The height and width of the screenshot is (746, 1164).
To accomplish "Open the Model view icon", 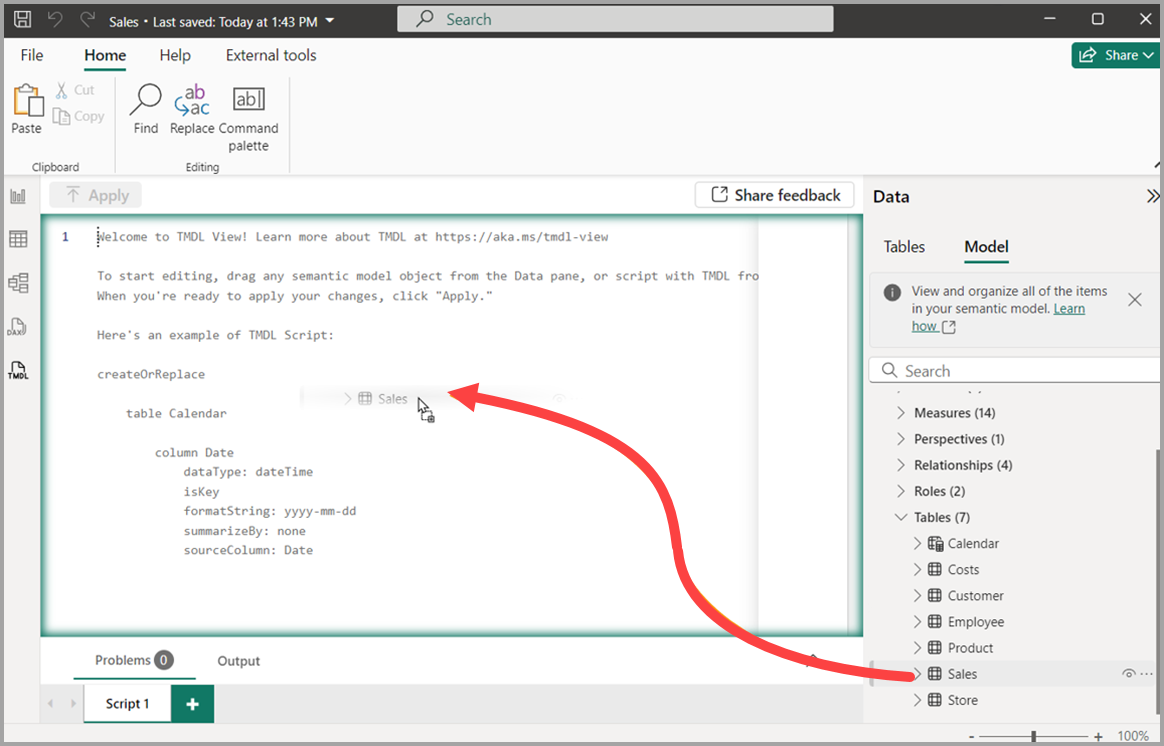I will (17, 283).
